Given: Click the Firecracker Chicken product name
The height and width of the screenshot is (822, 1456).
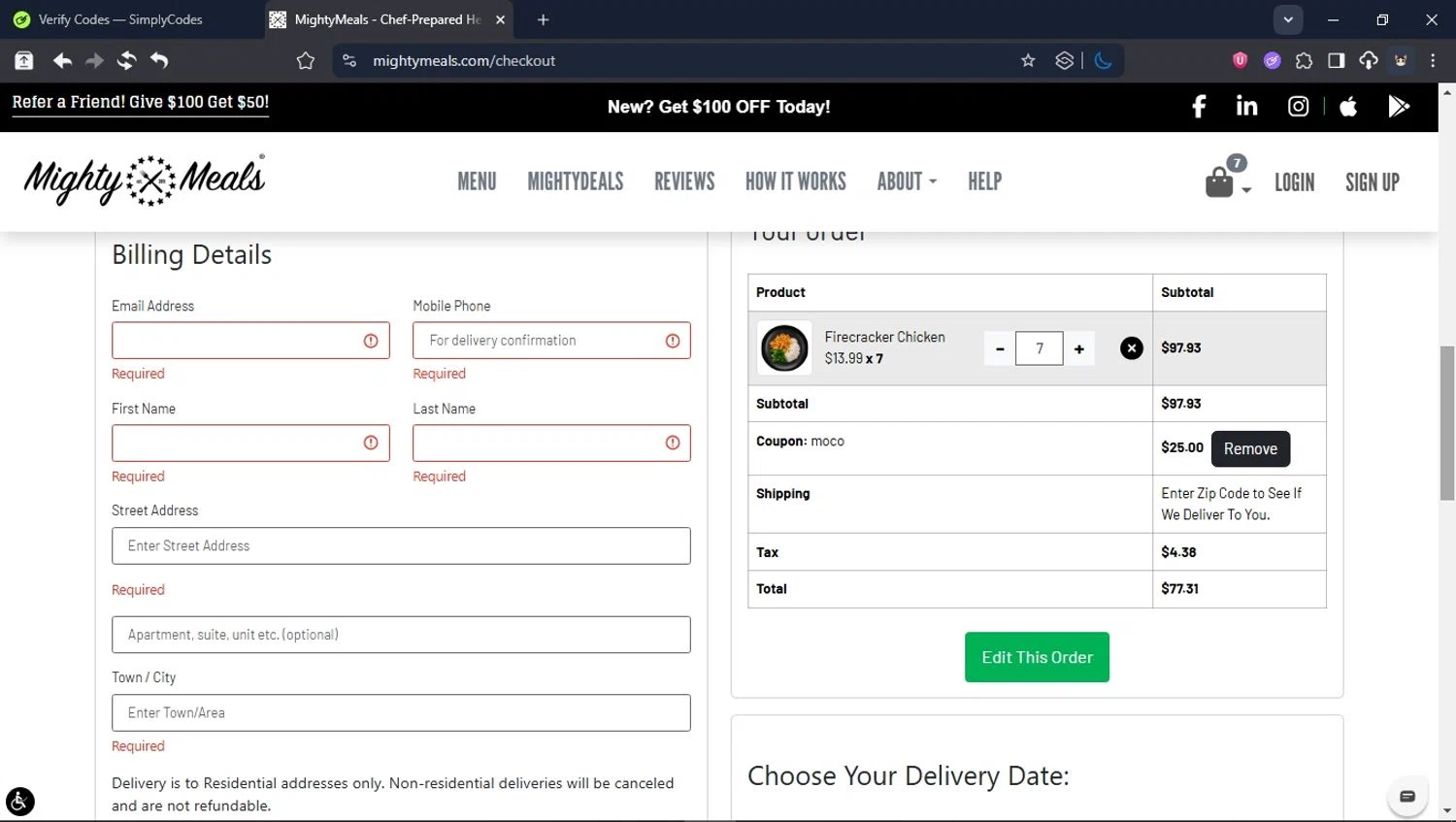Looking at the screenshot, I should (x=884, y=337).
